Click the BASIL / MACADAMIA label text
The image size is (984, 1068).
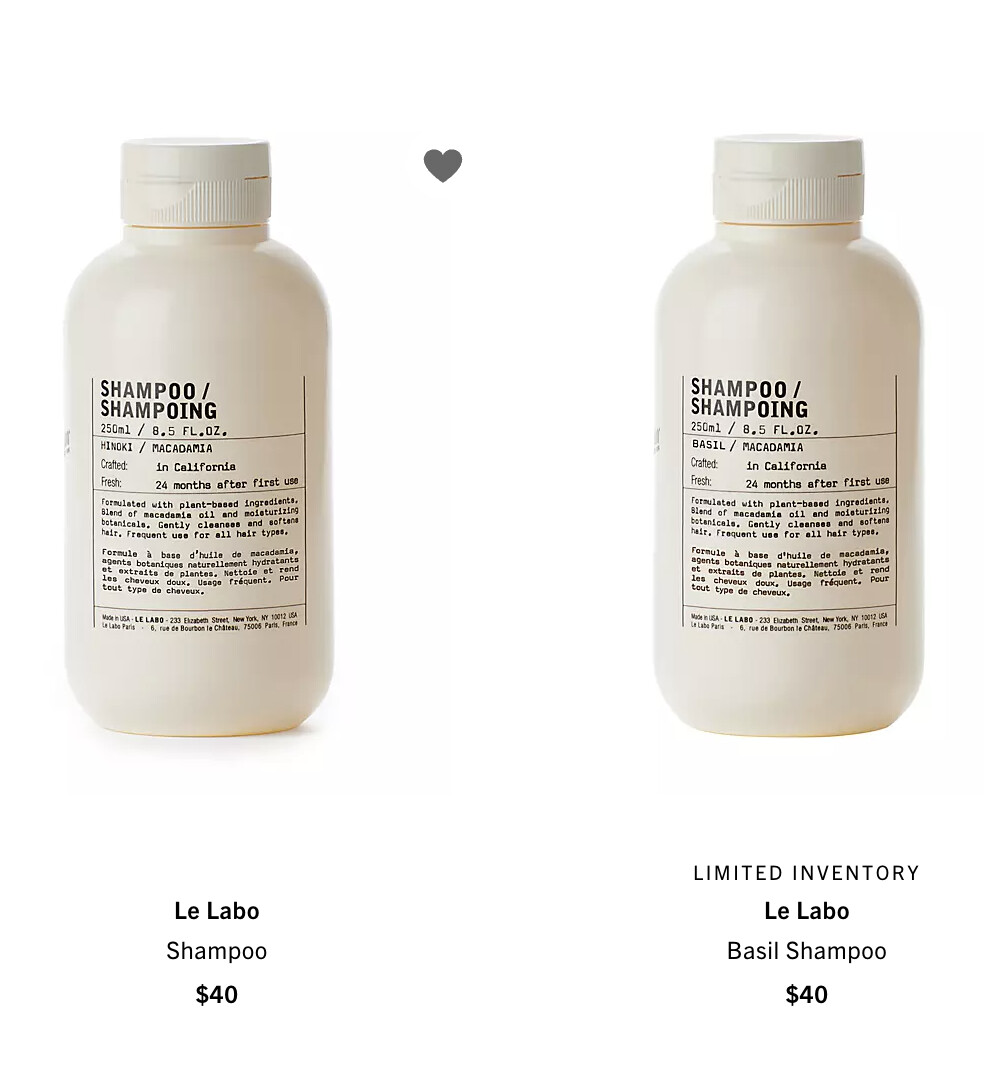(x=747, y=446)
